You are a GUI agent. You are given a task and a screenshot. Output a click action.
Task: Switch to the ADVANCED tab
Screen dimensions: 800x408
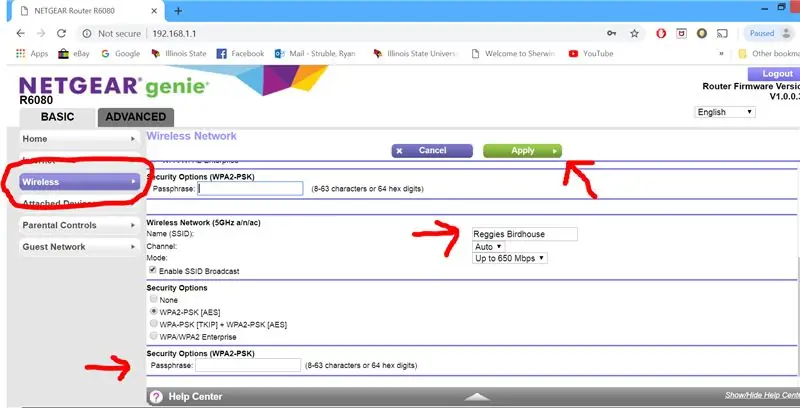point(136,117)
